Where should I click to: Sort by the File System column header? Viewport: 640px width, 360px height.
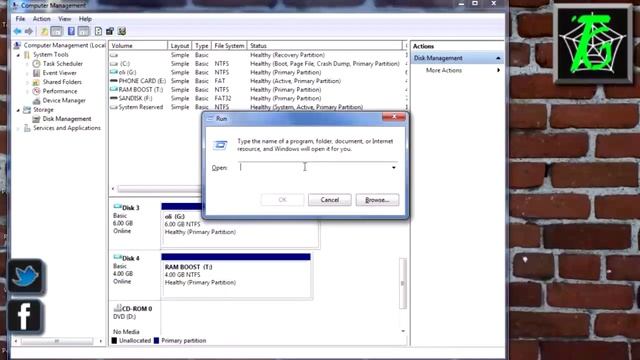point(229,46)
